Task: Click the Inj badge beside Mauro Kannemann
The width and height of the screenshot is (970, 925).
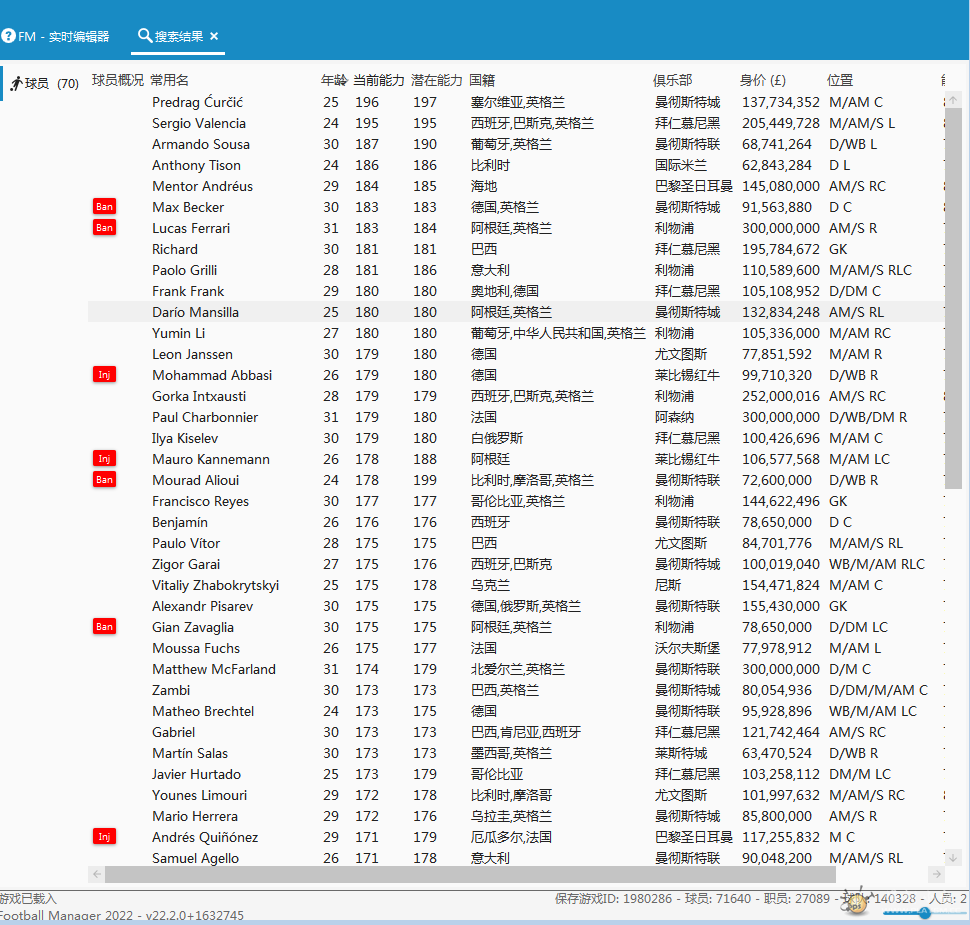Action: click(105, 458)
